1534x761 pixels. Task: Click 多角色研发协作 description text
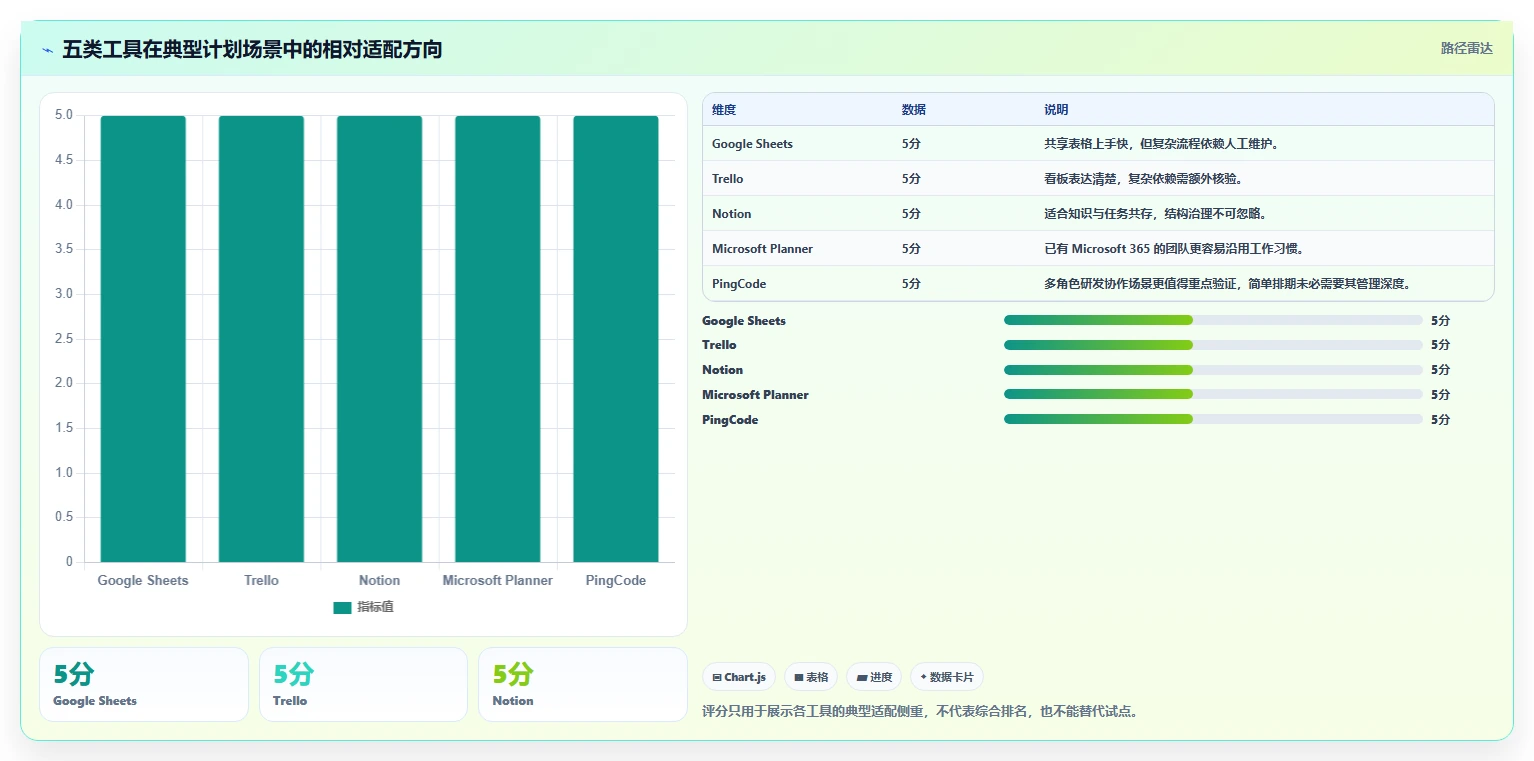click(1227, 284)
